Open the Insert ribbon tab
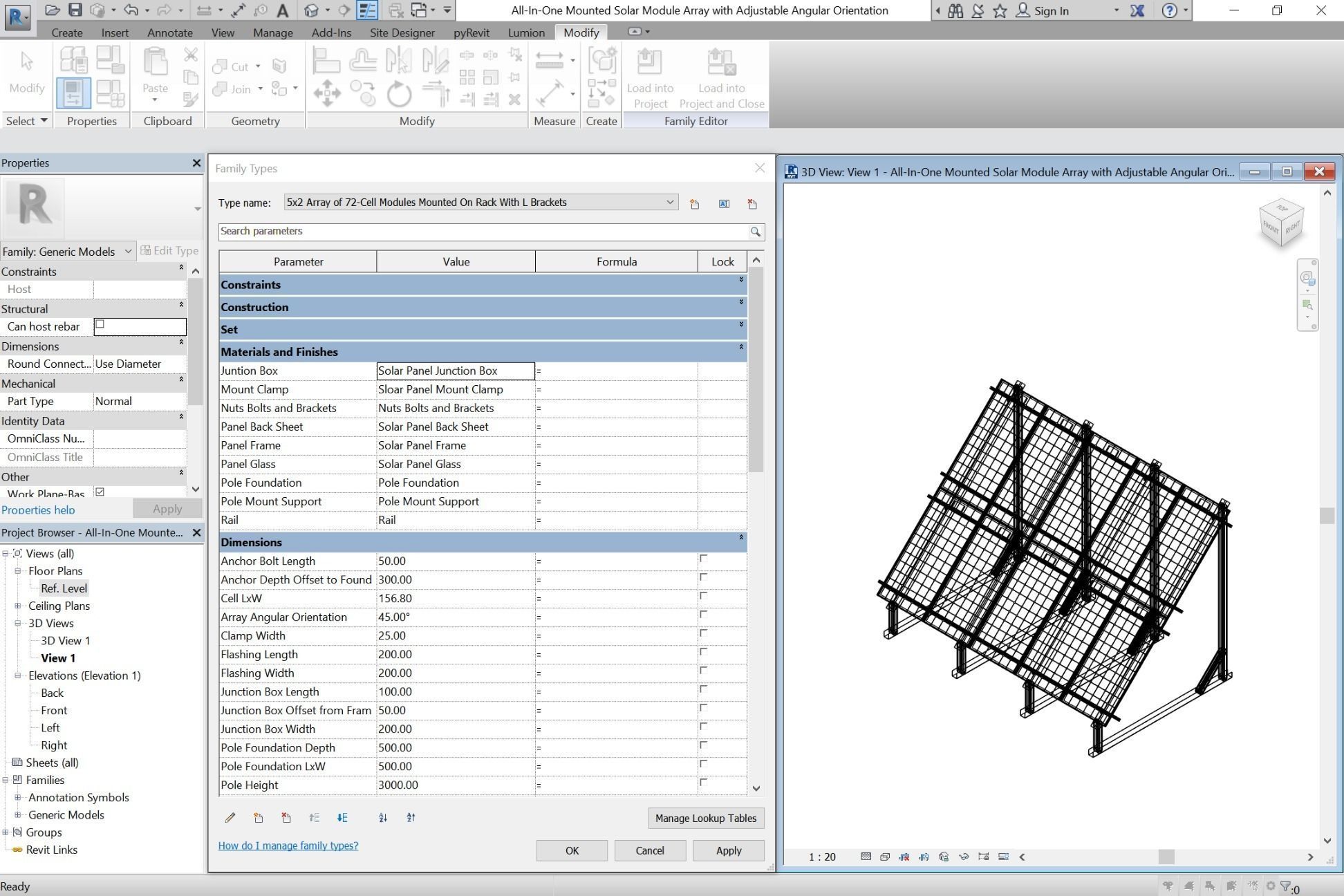Screen dimensions: 1344x896 pos(115,32)
